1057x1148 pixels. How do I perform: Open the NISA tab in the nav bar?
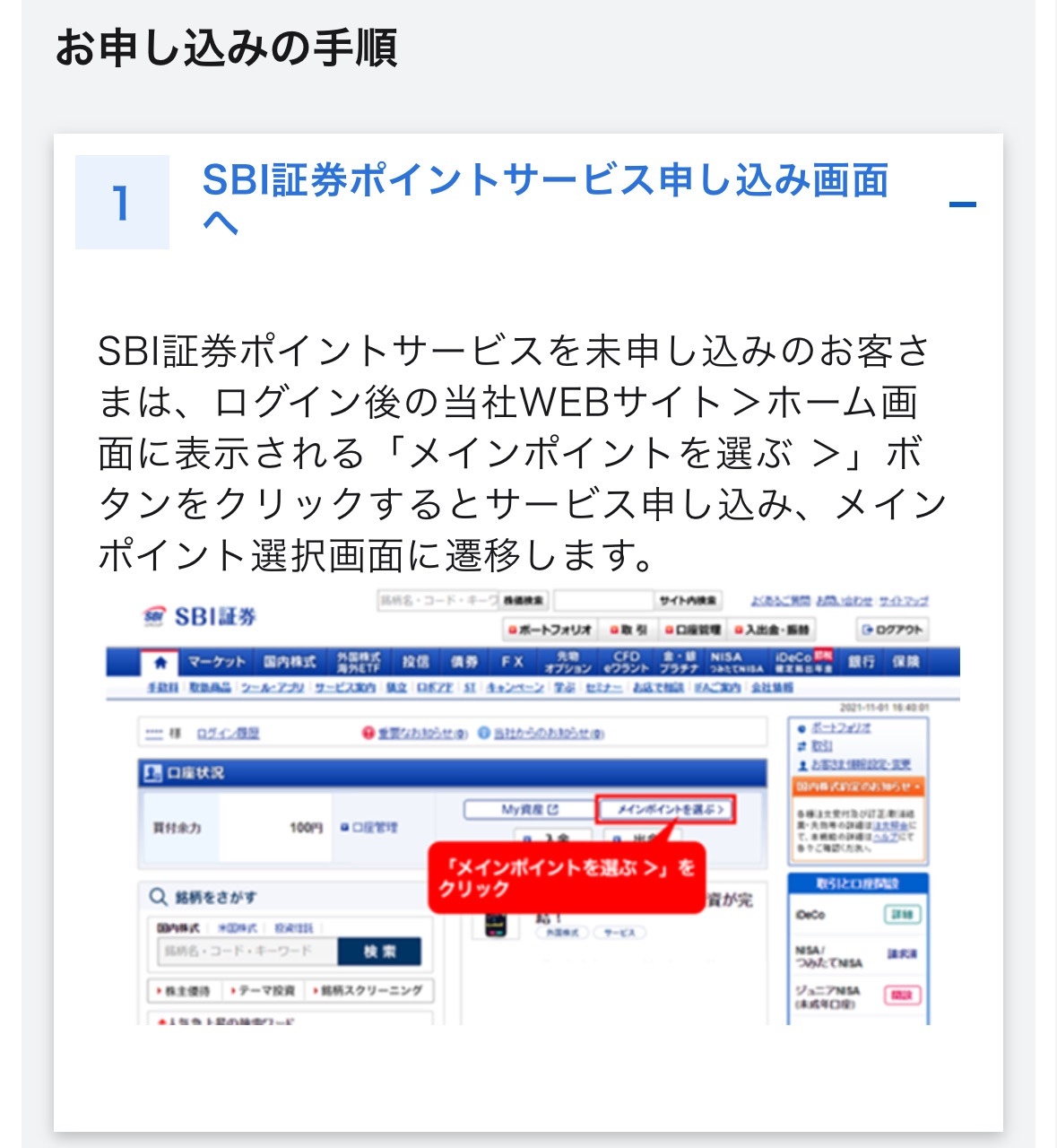click(736, 662)
